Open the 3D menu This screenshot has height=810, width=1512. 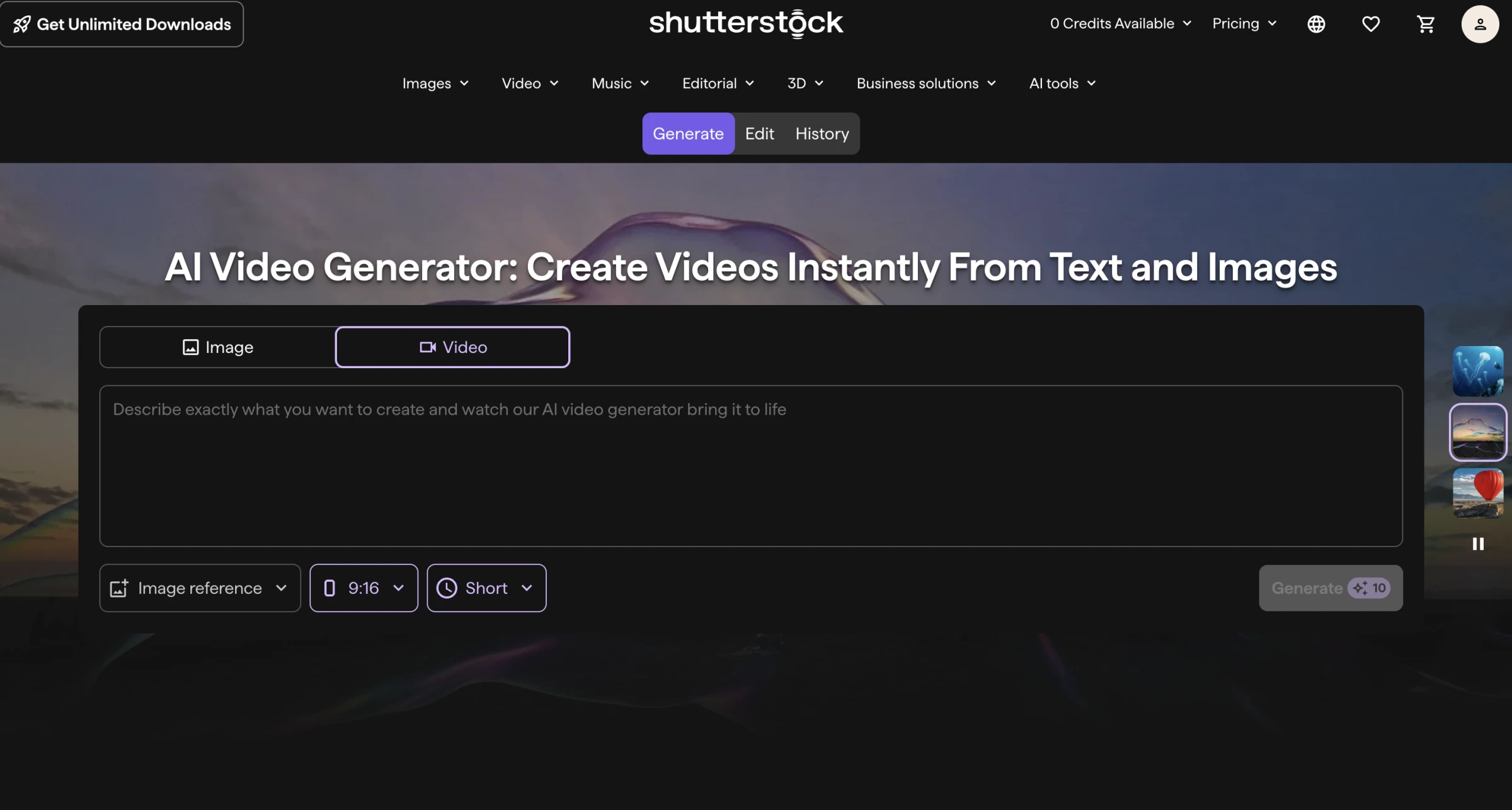(805, 83)
